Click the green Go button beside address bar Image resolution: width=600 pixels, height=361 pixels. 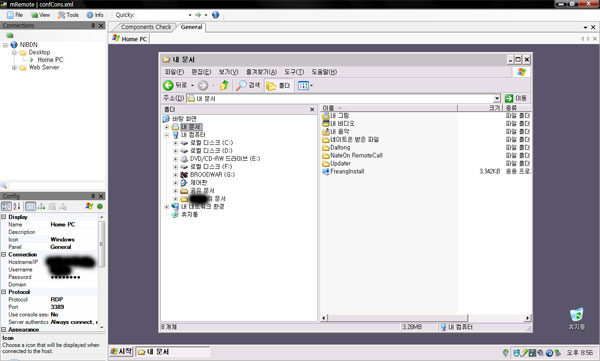coord(516,98)
